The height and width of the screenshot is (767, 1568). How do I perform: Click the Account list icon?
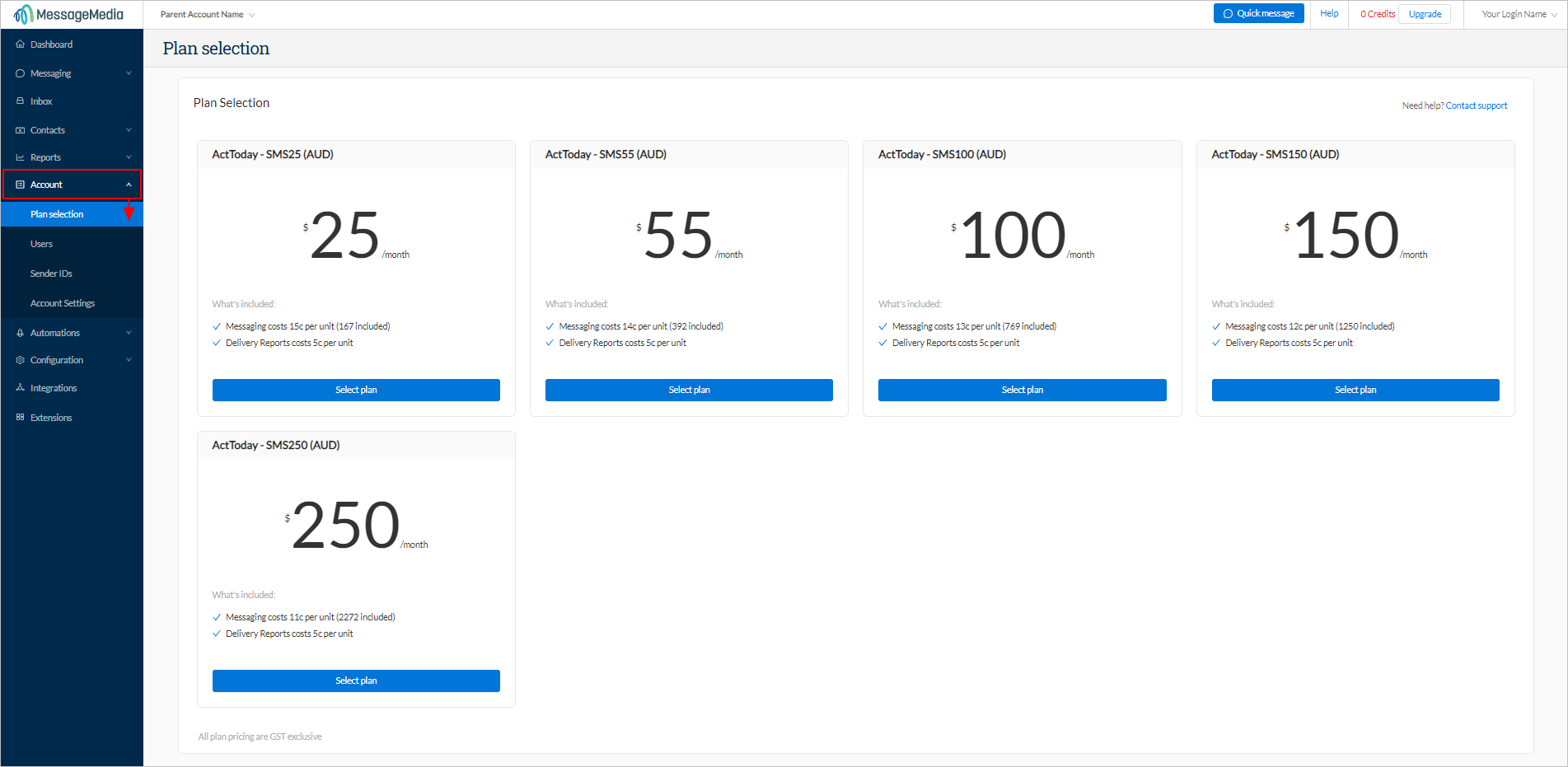pyautogui.click(x=21, y=185)
